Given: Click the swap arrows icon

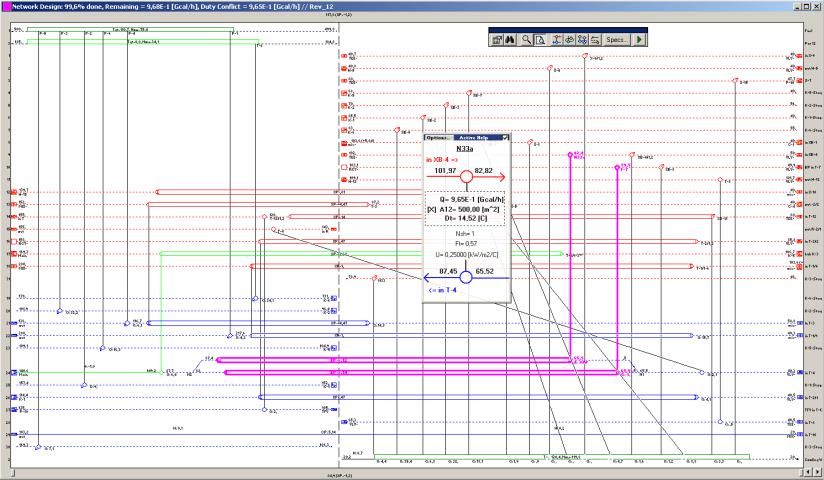Looking at the screenshot, I should pos(595,39).
